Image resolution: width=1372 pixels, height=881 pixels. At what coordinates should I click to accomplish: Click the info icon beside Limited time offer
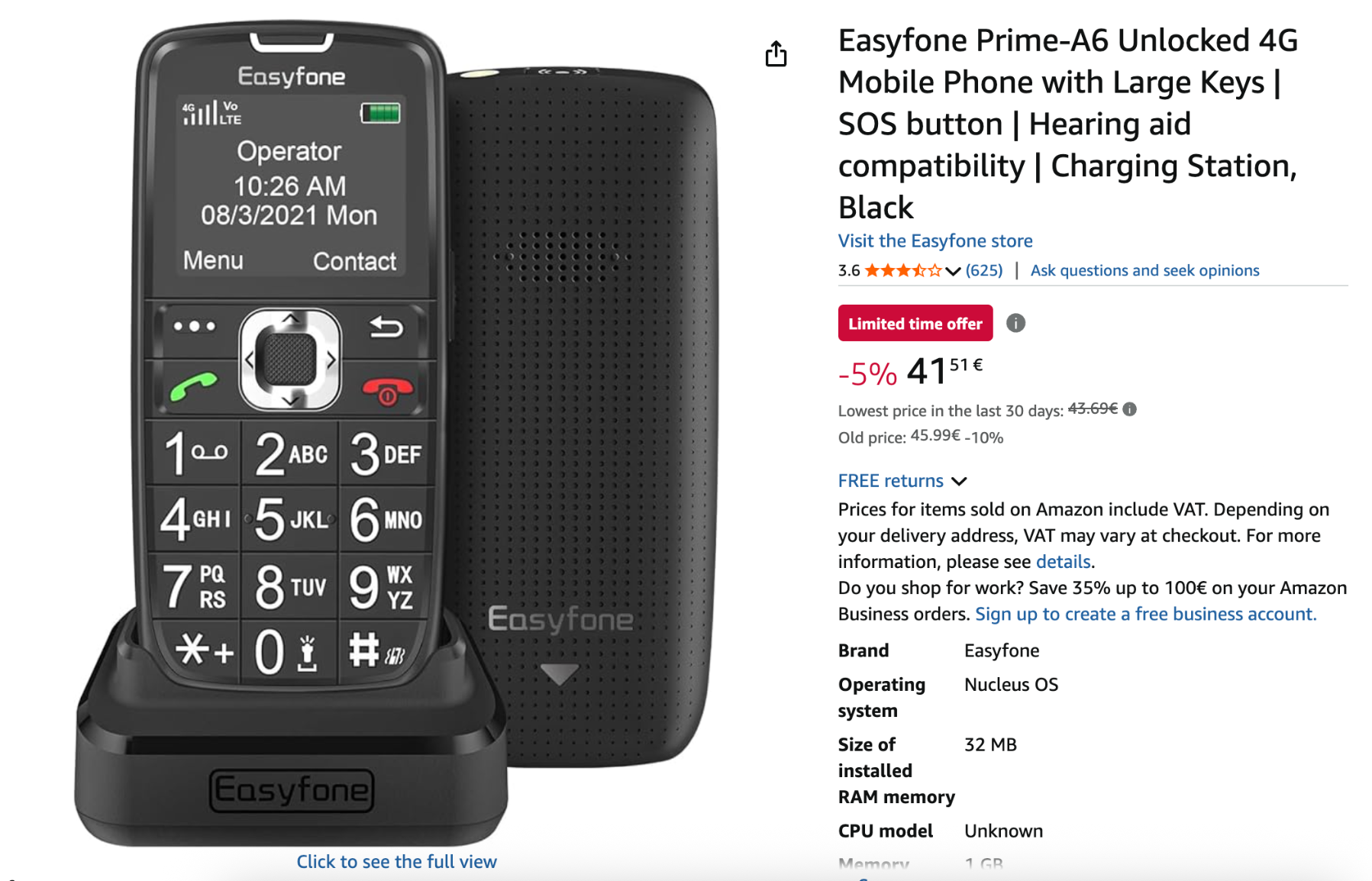click(x=1015, y=323)
